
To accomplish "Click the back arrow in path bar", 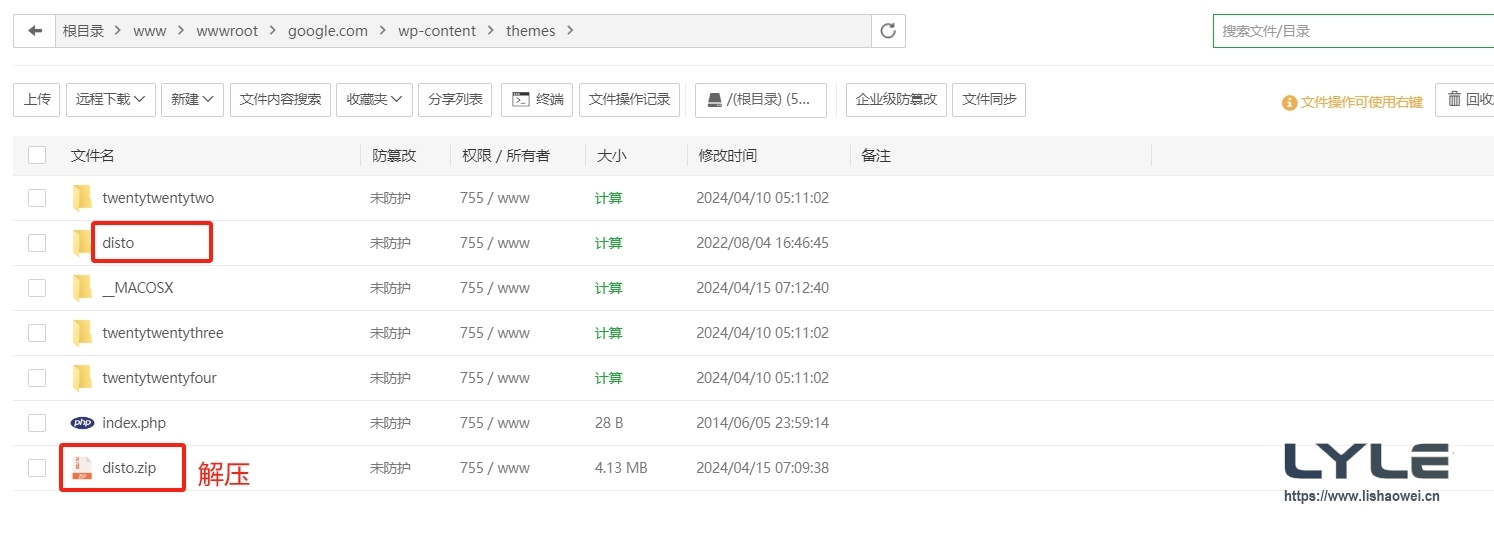I will 35,31.
